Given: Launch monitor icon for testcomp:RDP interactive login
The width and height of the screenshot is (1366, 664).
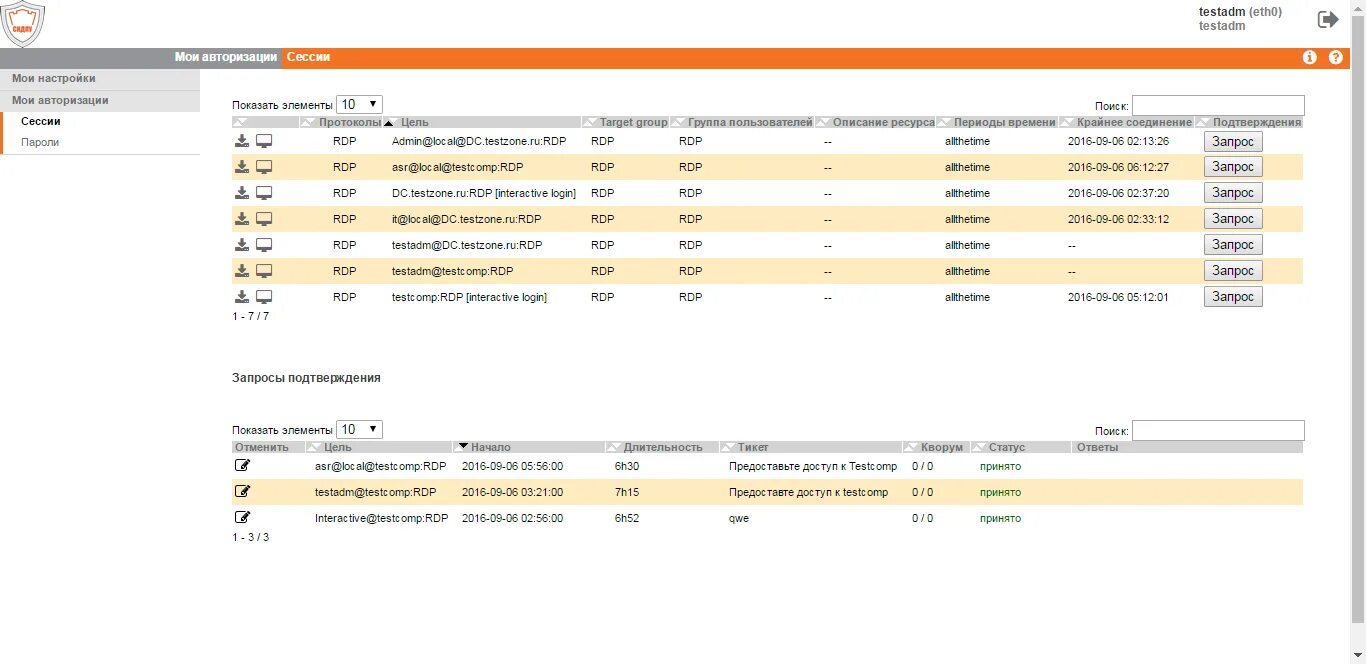Looking at the screenshot, I should coord(264,297).
